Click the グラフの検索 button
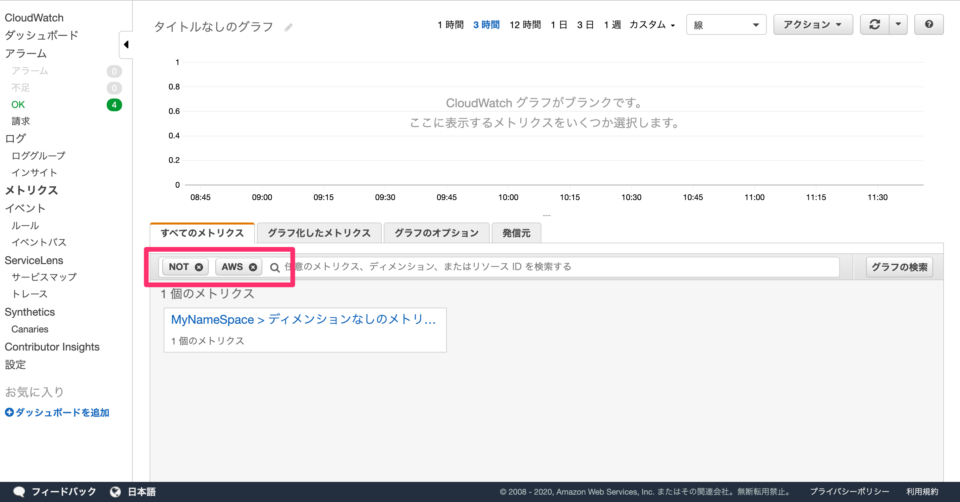The image size is (960, 502). pyautogui.click(x=899, y=267)
